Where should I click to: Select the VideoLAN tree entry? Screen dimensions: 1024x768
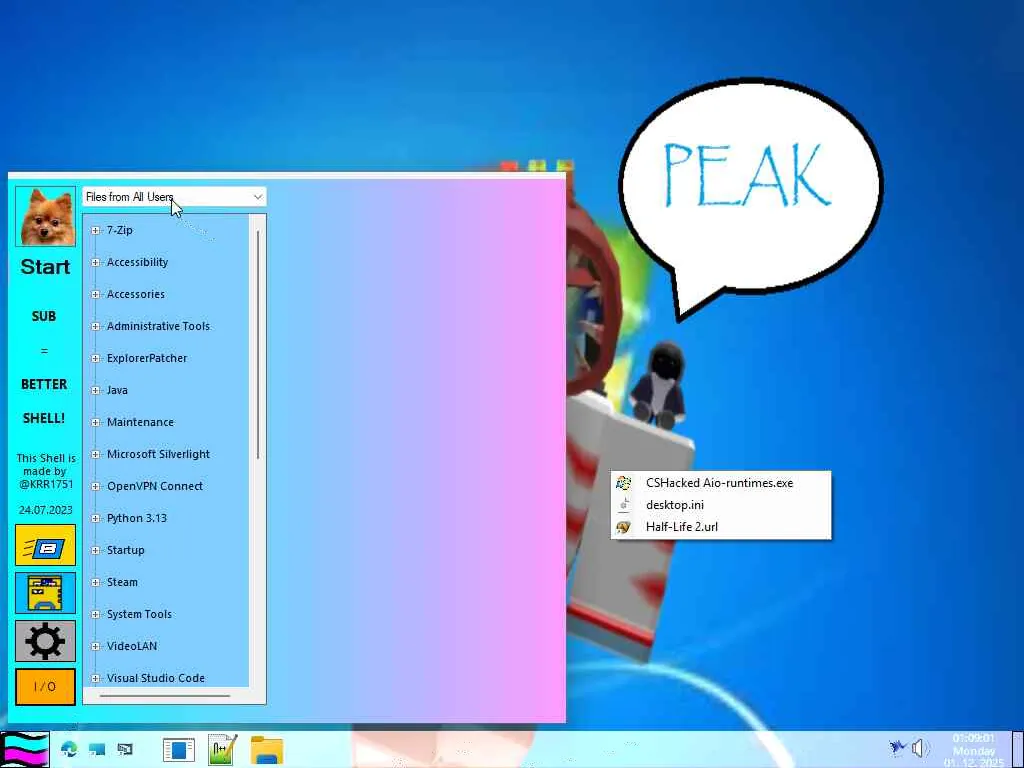coord(132,646)
